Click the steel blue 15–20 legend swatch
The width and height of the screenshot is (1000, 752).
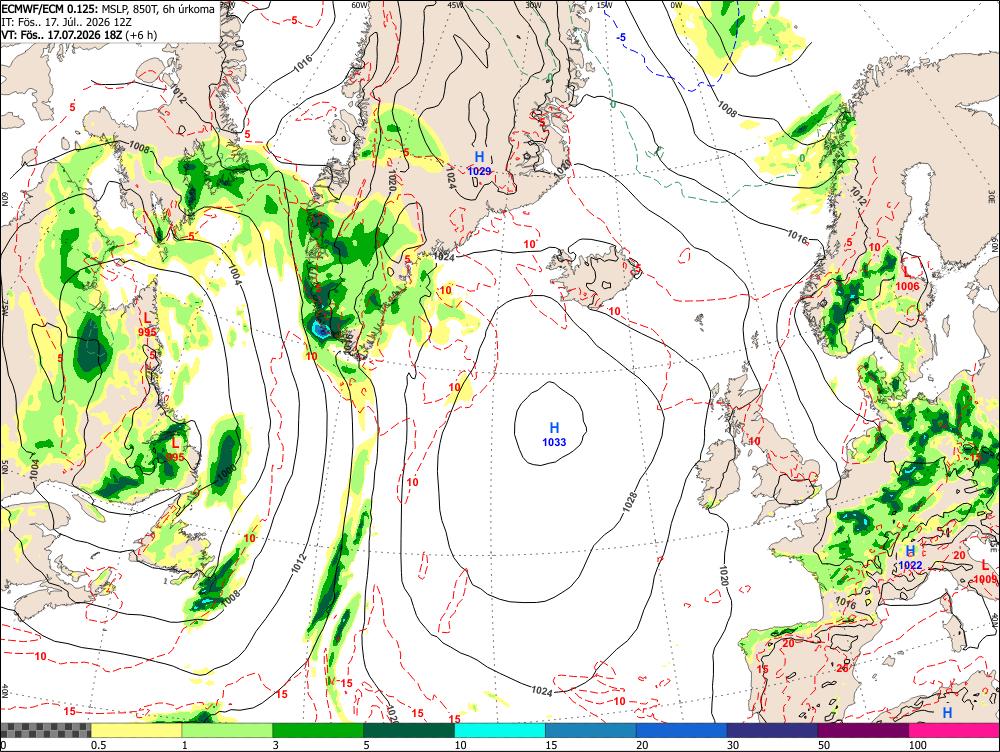(591, 730)
